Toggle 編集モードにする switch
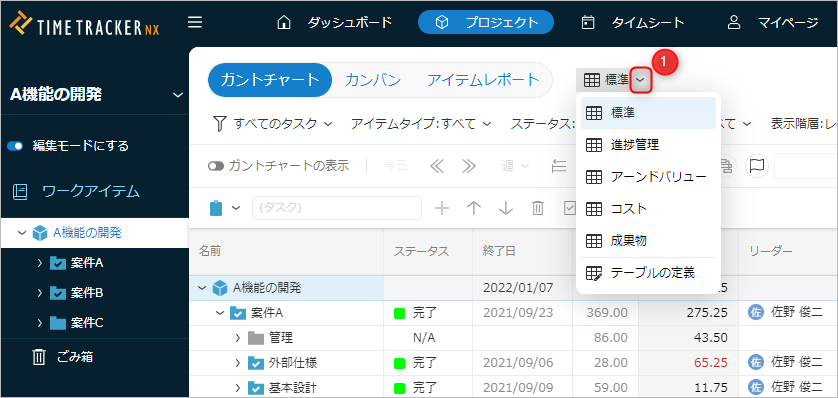This screenshot has width=838, height=398. 15,146
